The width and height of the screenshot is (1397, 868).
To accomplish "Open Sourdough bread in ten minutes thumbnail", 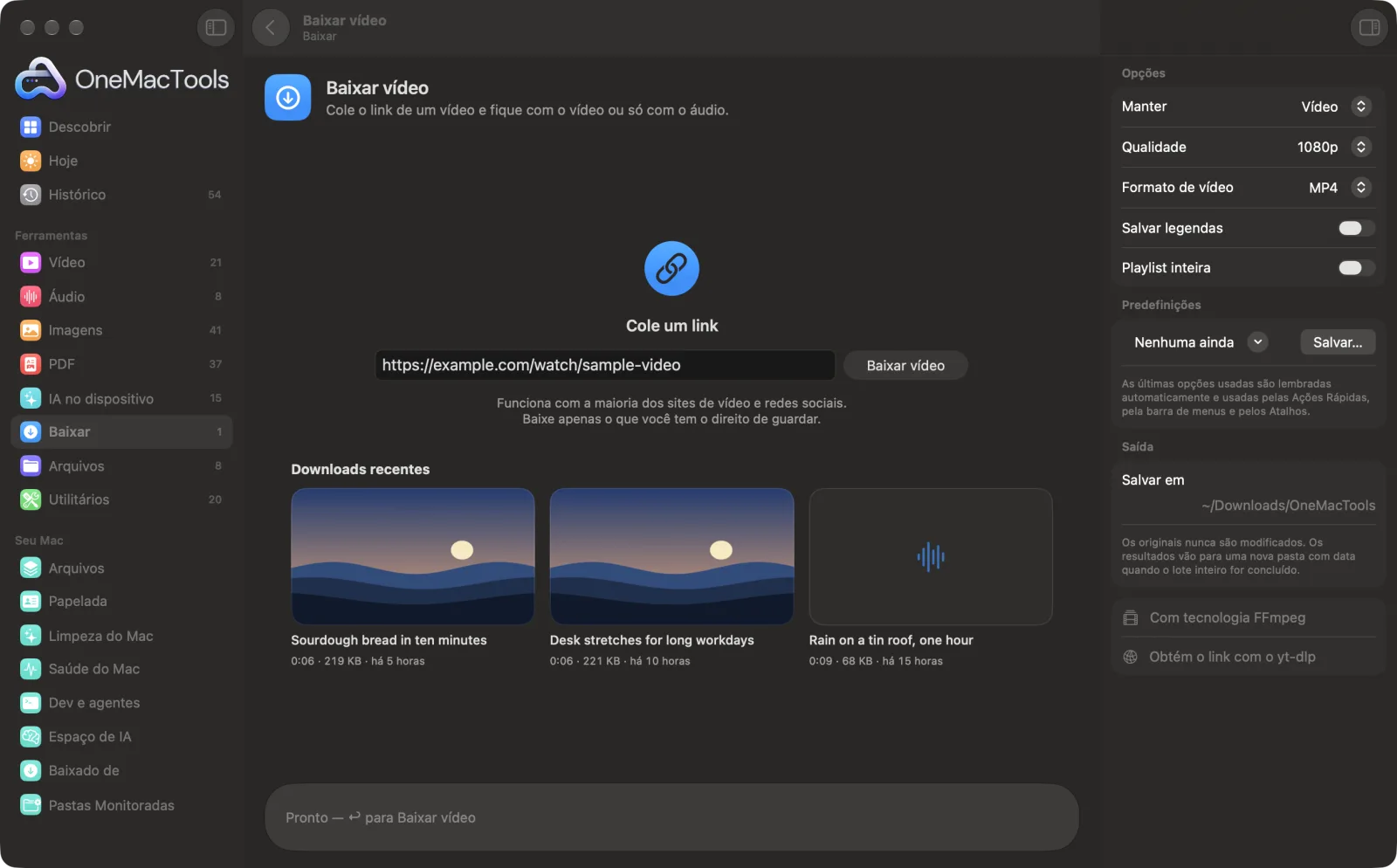I will point(412,556).
